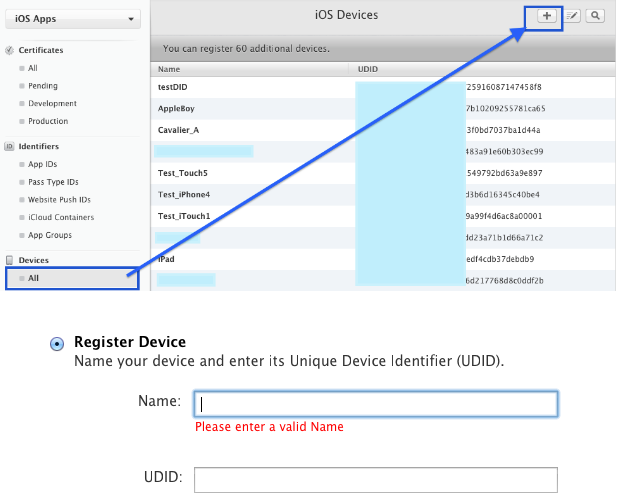Click the device Name input field
Screen dimensions: 617x502
tap(375, 404)
